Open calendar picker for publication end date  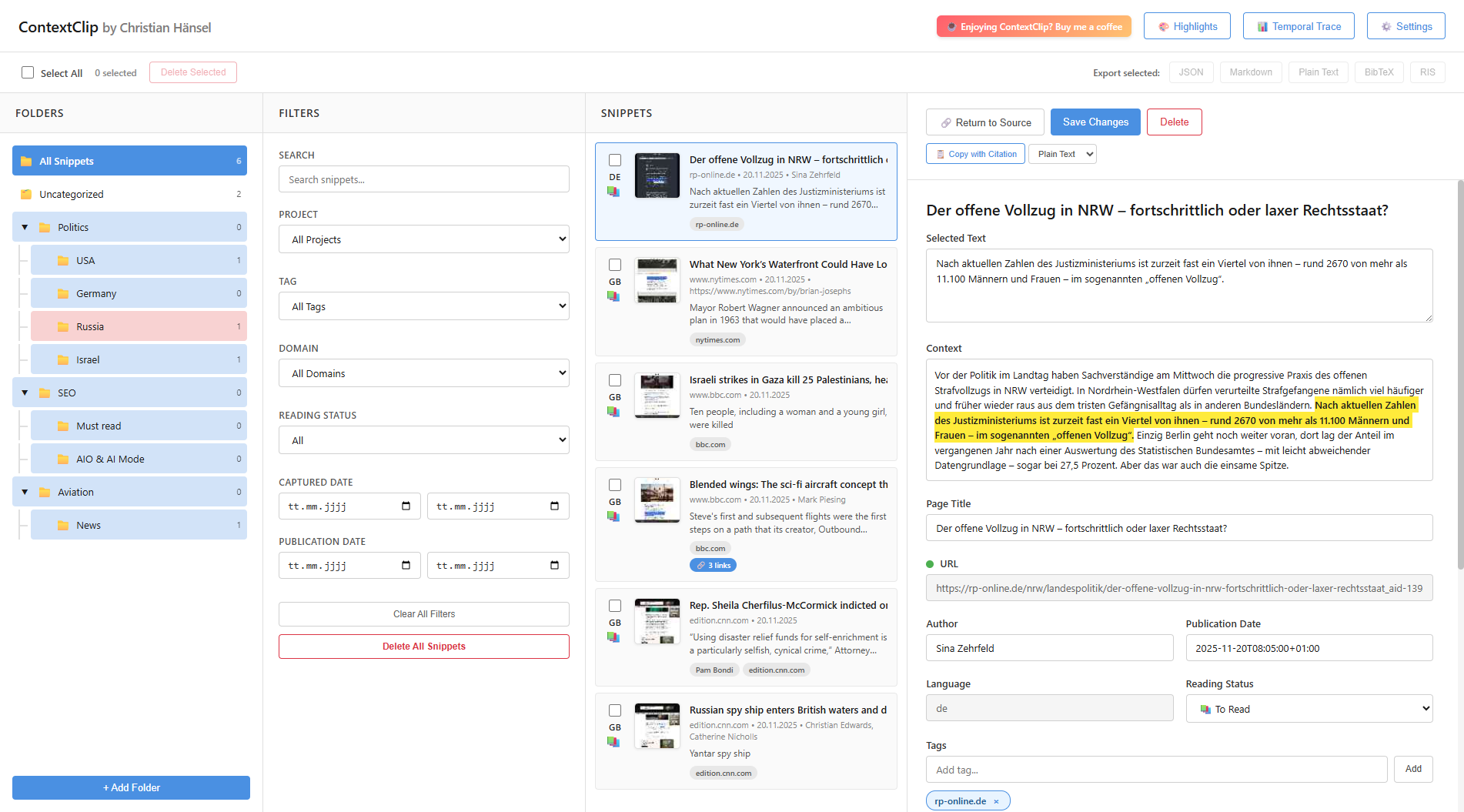pyautogui.click(x=554, y=566)
